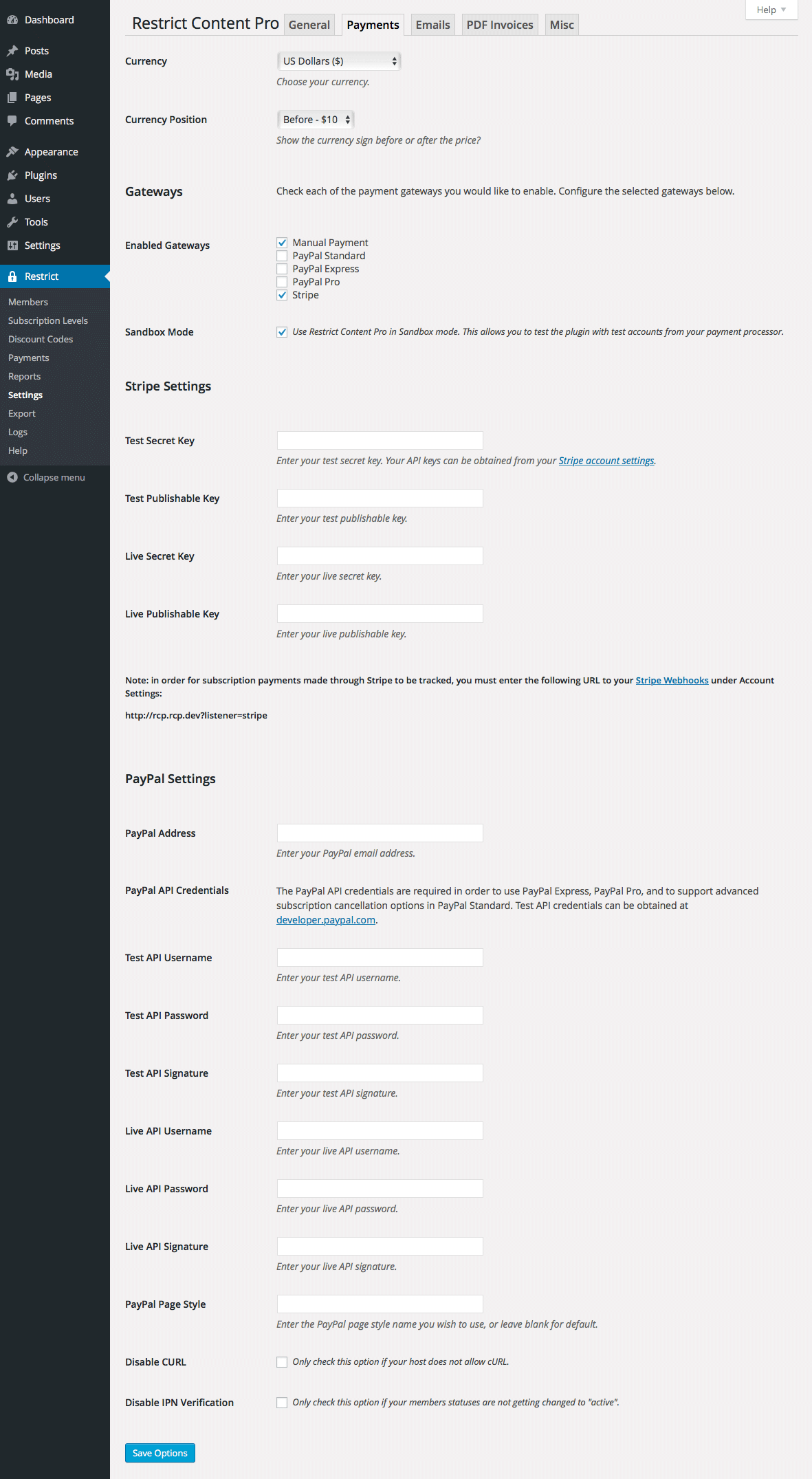Click the Appearance paintbrush icon

click(x=12, y=152)
